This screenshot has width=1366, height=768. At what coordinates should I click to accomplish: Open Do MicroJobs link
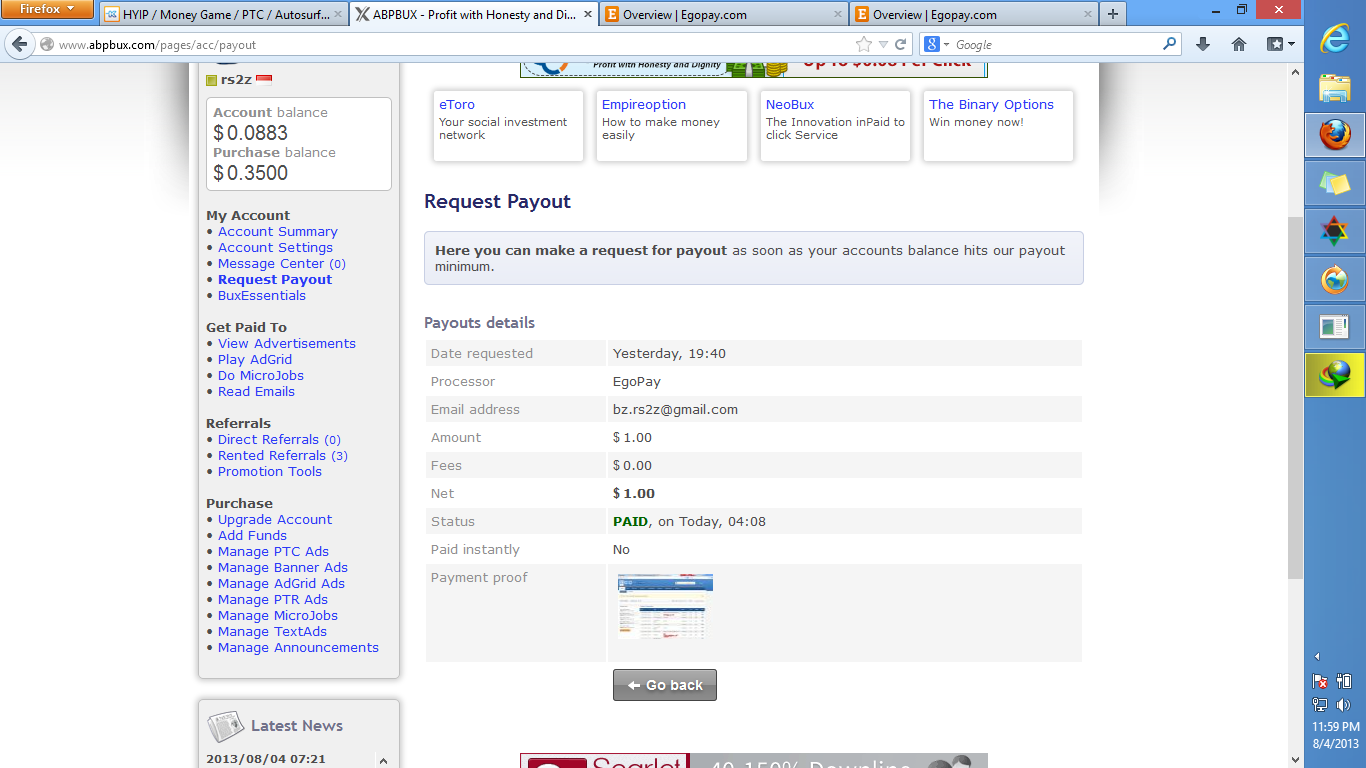tap(261, 375)
